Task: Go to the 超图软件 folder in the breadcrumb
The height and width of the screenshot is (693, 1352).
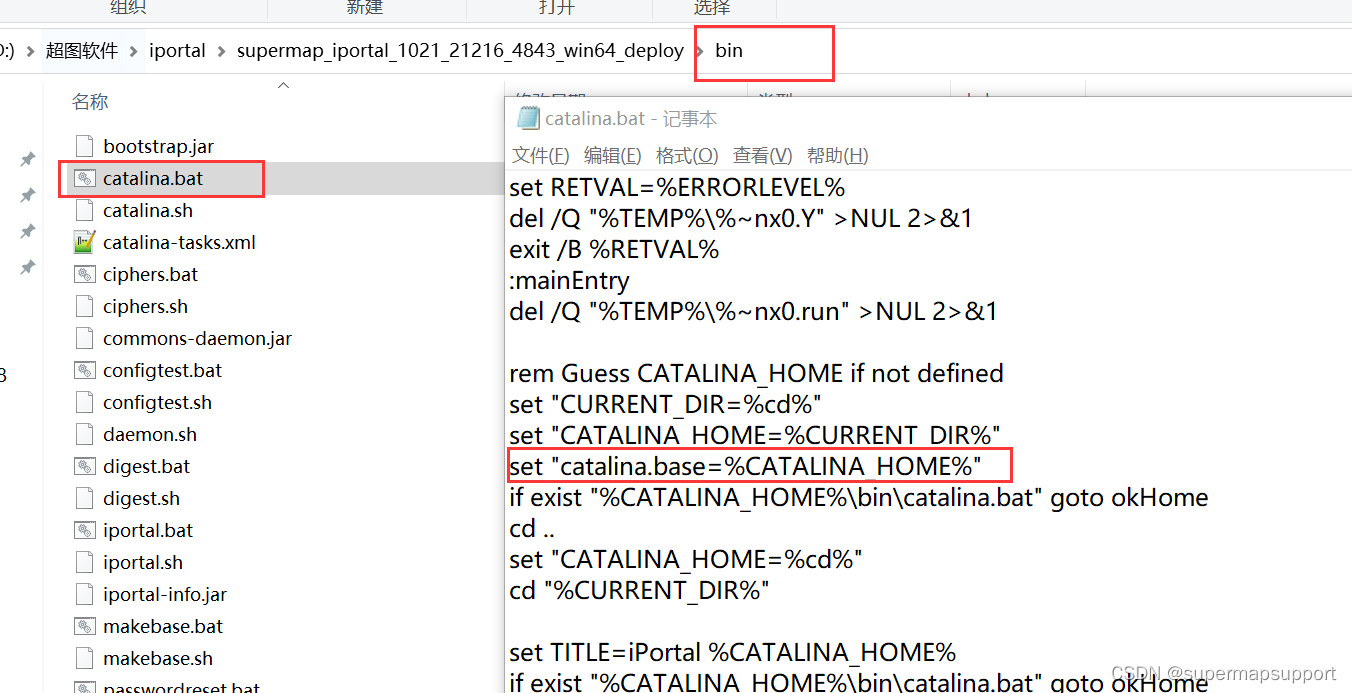Action: pyautogui.click(x=82, y=50)
